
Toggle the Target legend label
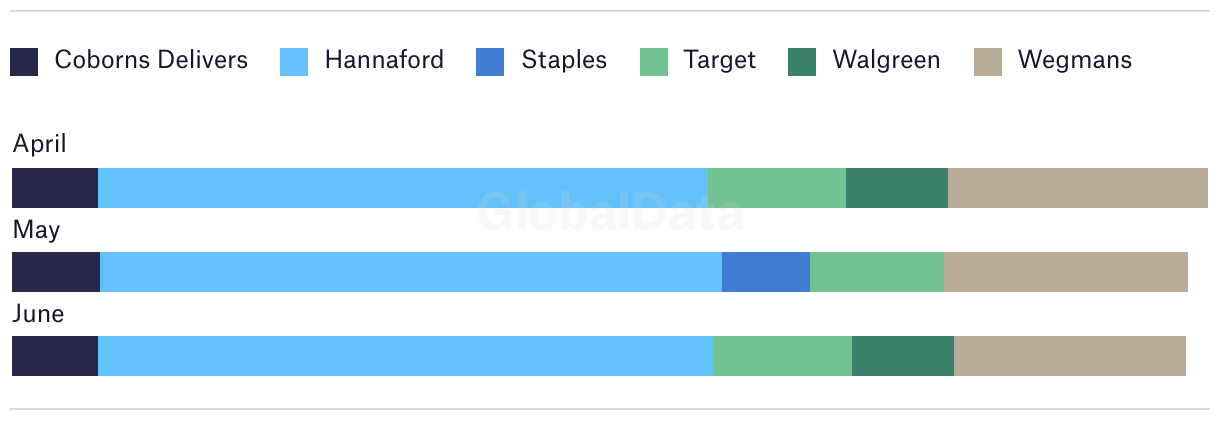(x=720, y=60)
